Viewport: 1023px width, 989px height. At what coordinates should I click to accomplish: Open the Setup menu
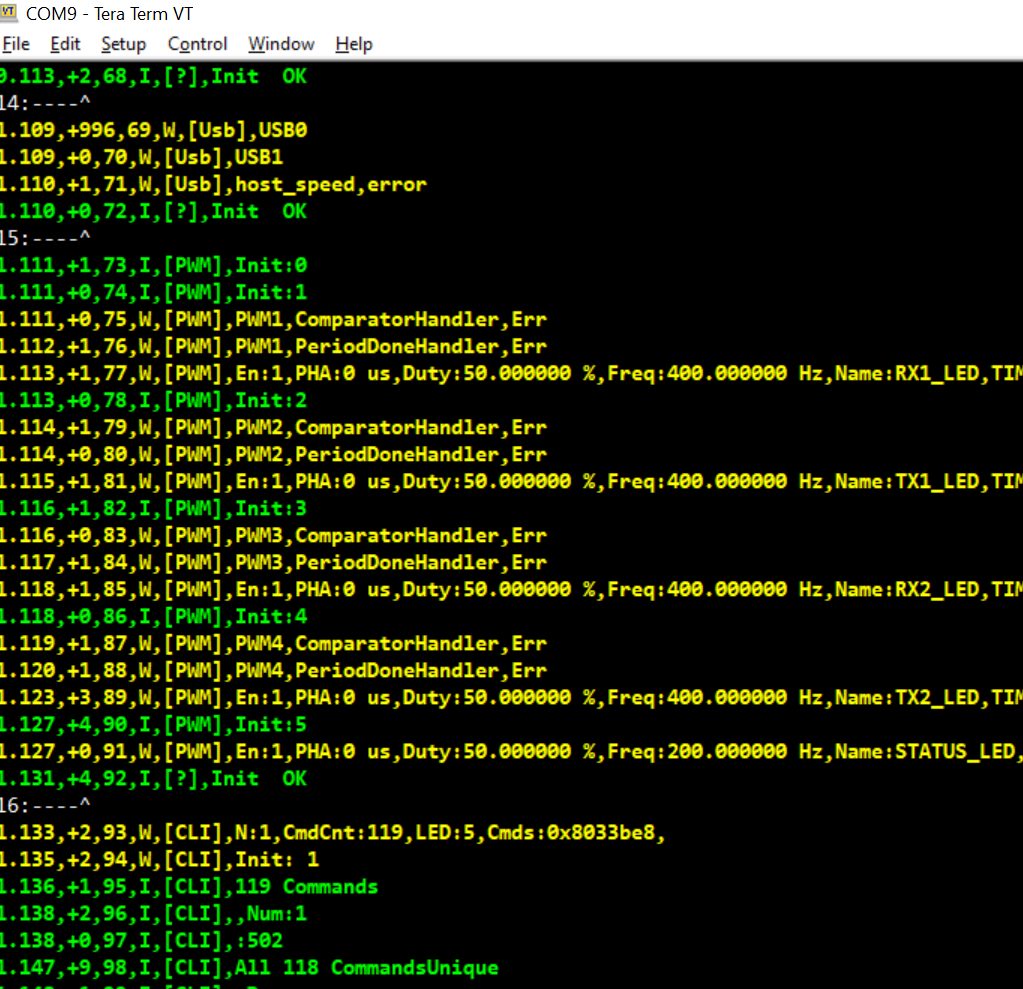point(123,44)
